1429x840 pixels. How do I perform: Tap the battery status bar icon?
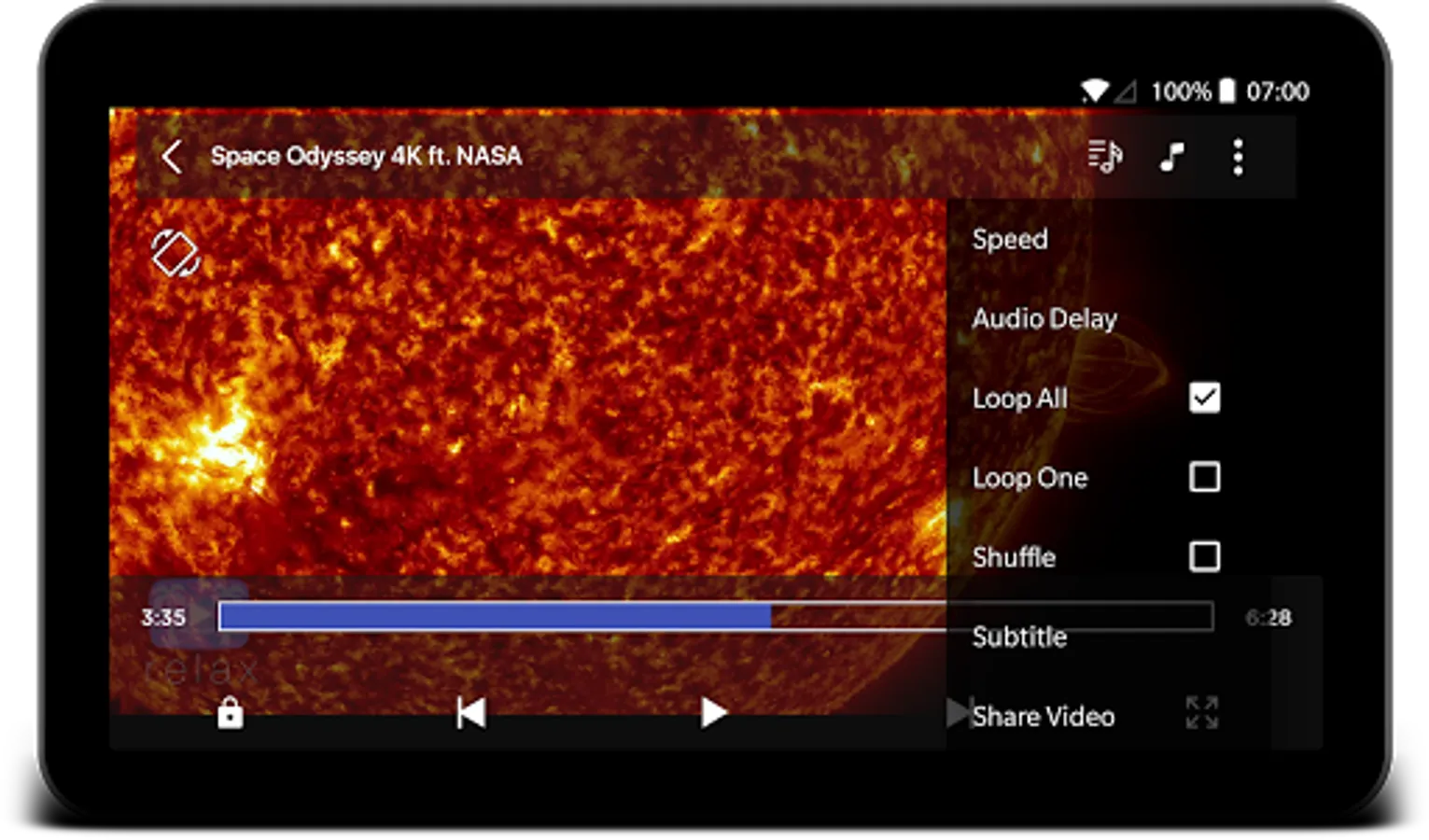pyautogui.click(x=1228, y=91)
